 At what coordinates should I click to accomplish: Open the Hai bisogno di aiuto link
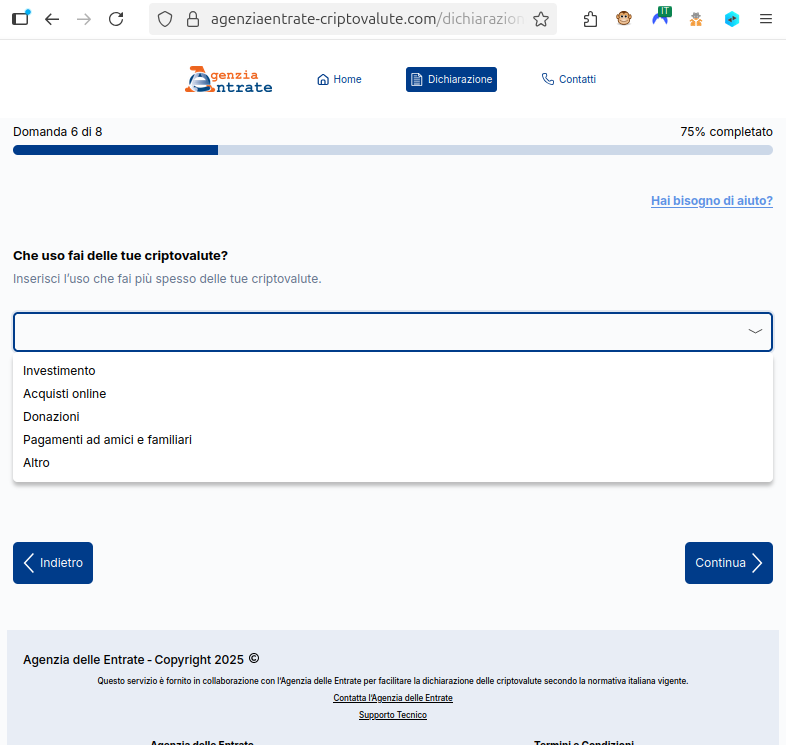[x=711, y=201]
